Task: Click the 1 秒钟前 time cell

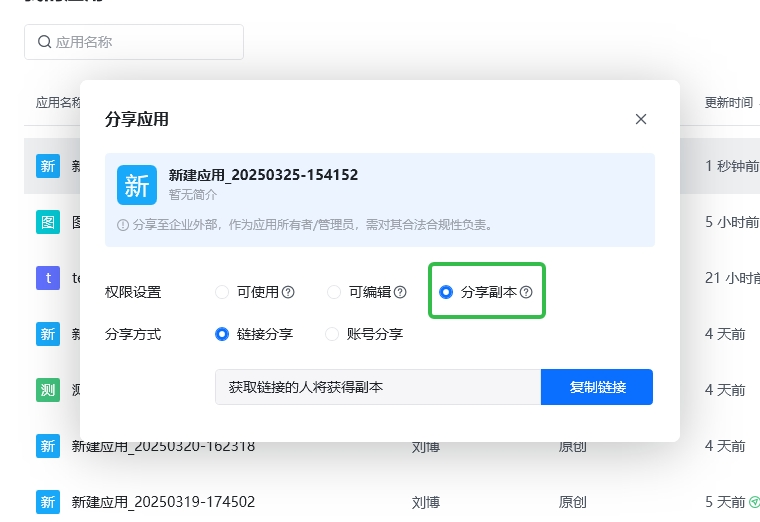Action: 732,166
